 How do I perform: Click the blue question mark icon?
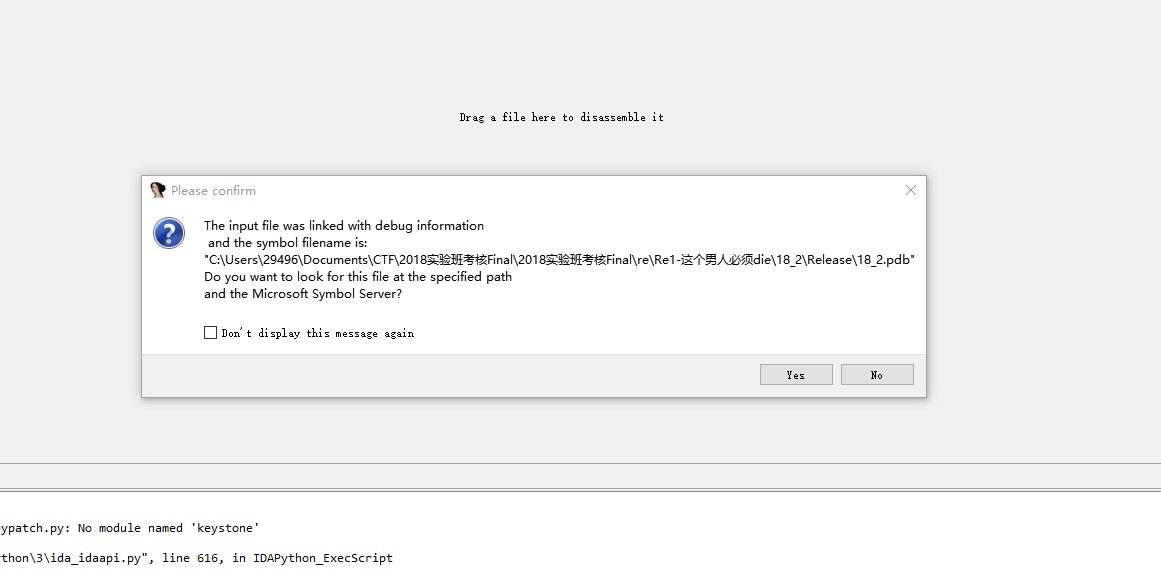[x=169, y=233]
